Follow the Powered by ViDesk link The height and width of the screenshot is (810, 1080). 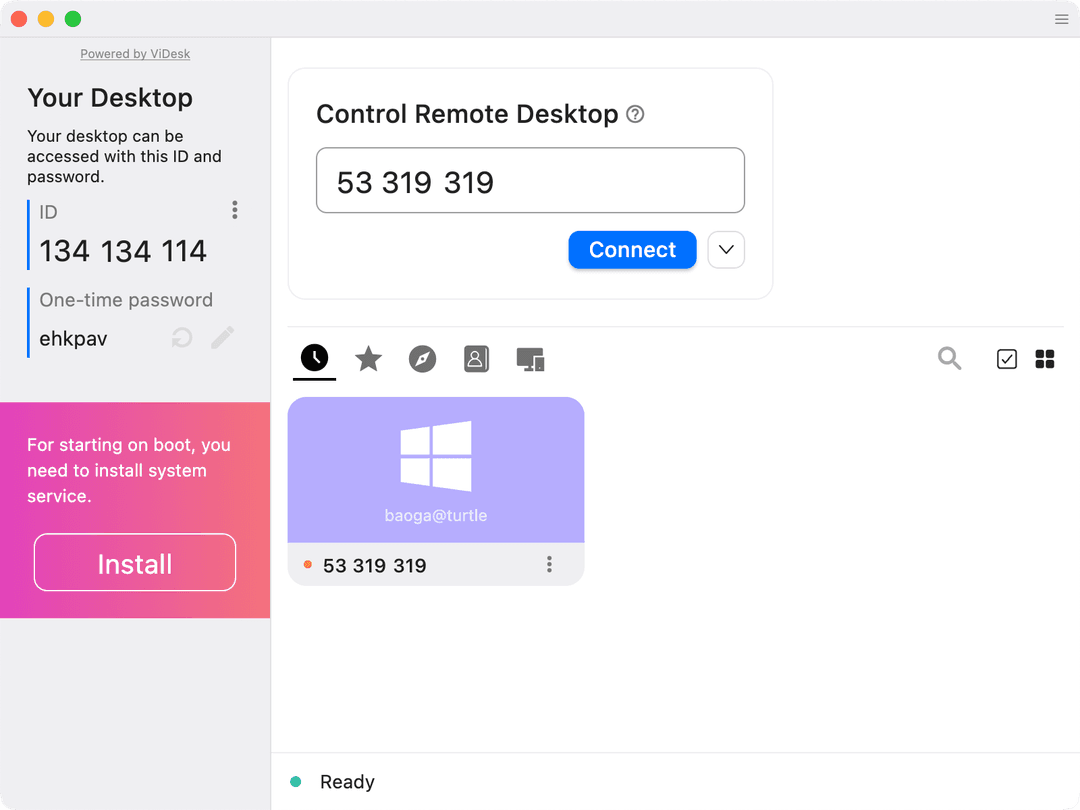point(135,53)
